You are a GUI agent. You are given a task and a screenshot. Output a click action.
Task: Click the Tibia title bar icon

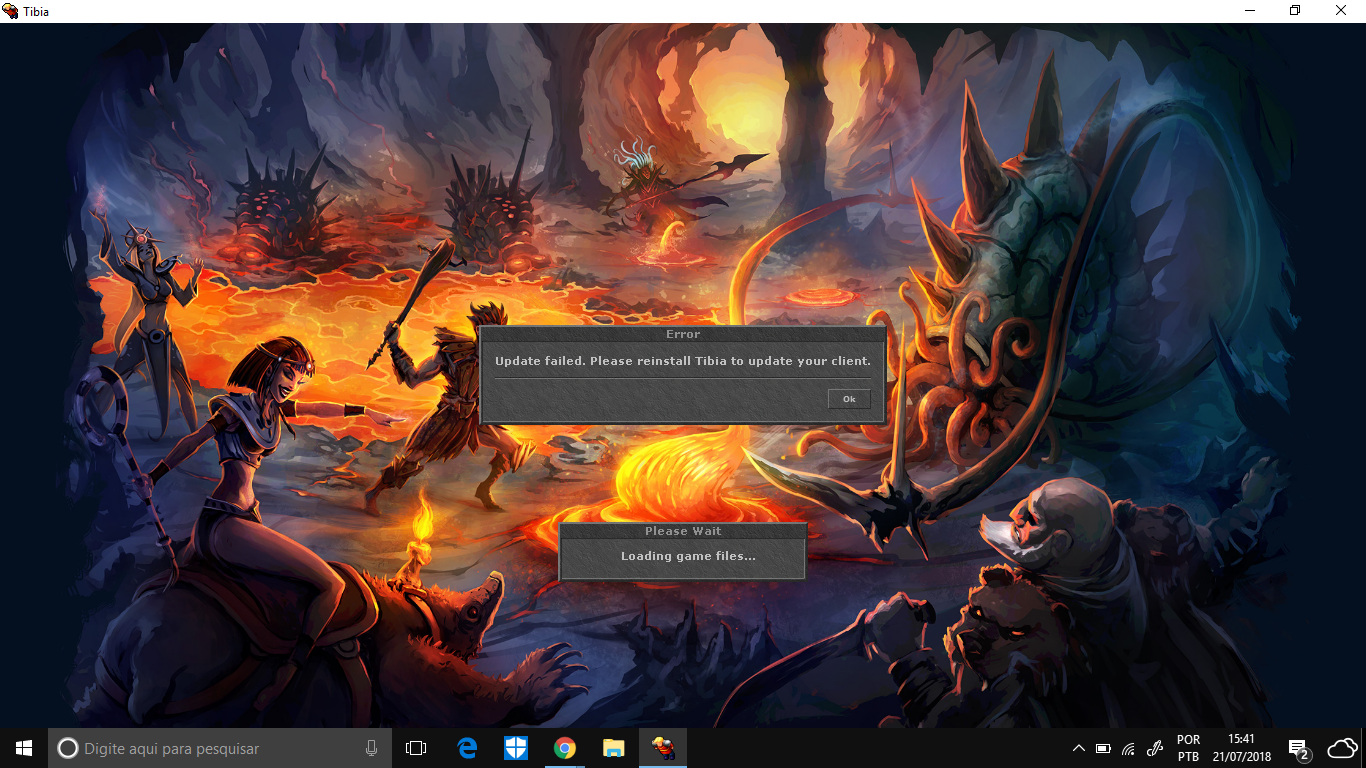click(x=11, y=11)
